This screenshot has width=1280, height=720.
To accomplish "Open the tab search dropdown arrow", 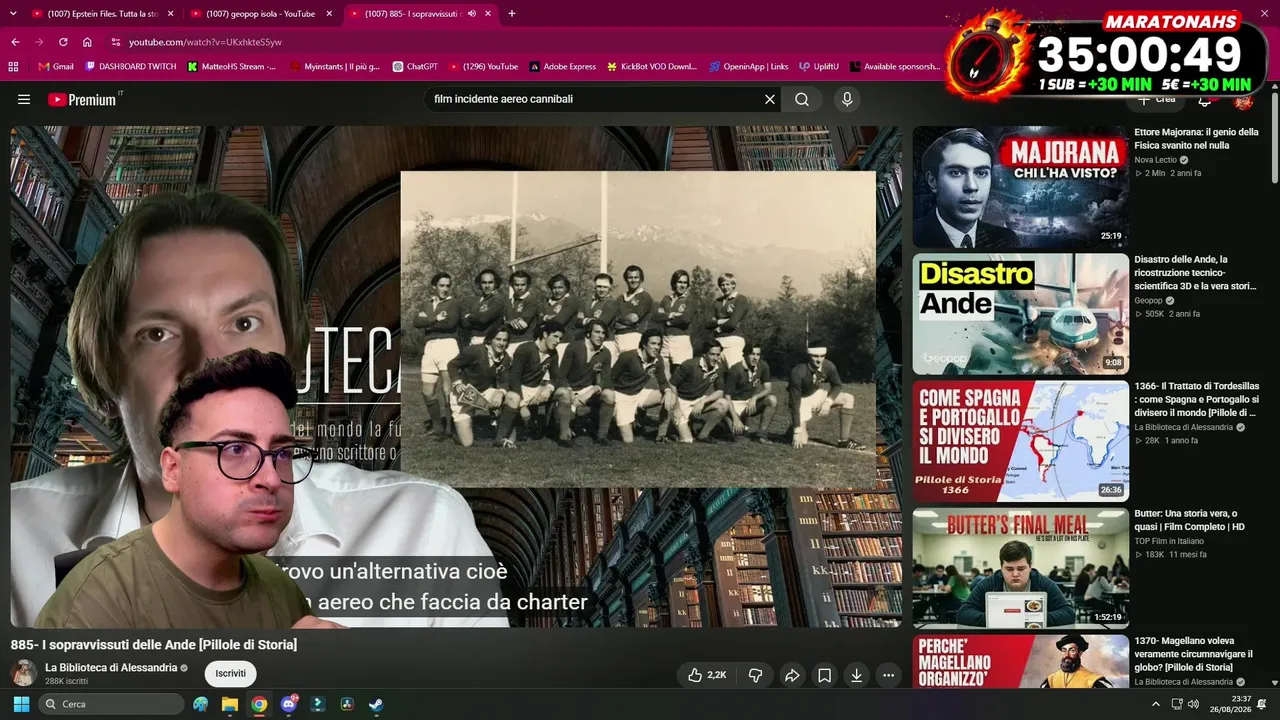I will (x=13, y=14).
